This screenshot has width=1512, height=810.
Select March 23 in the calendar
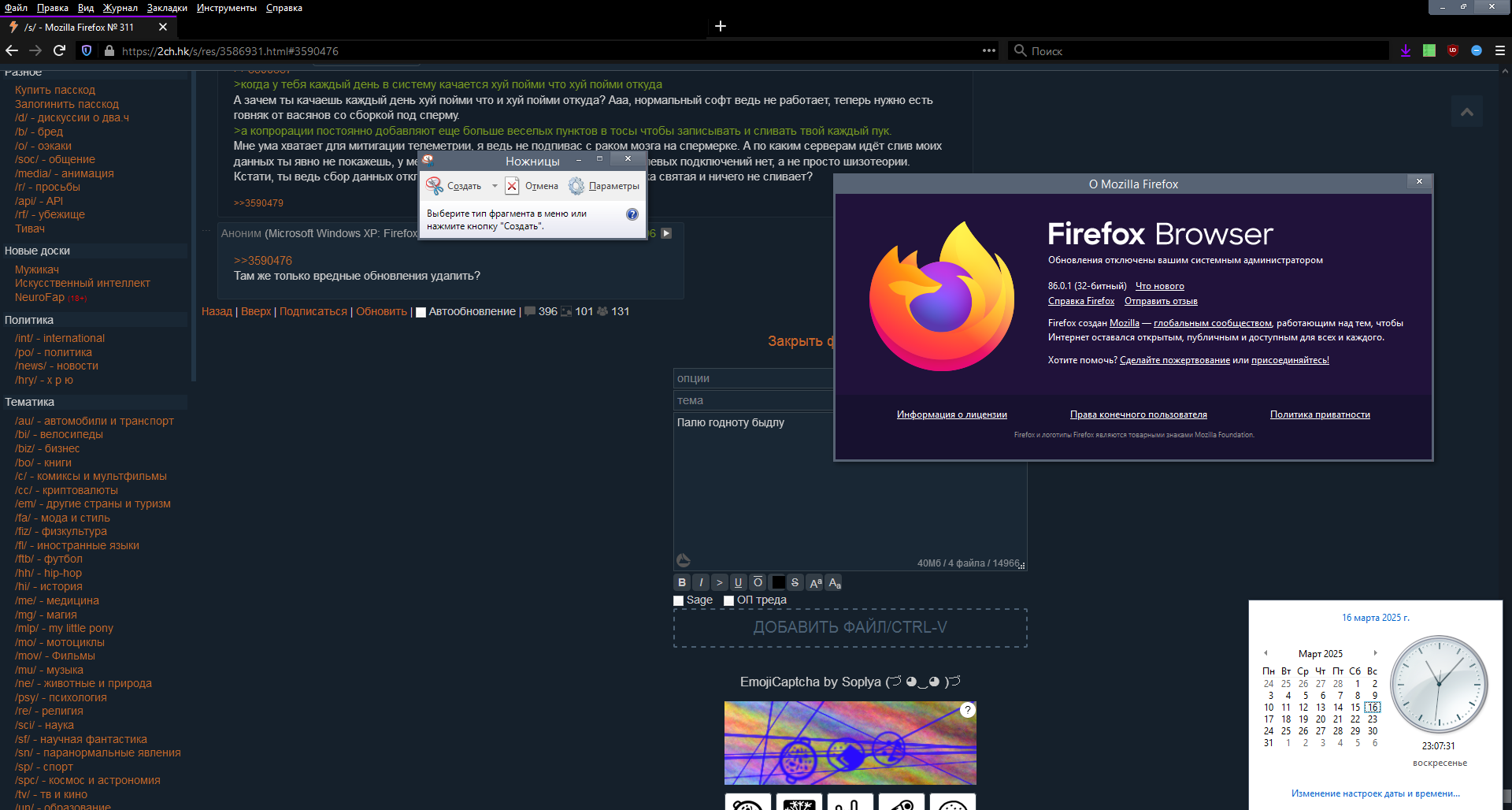pyautogui.click(x=1373, y=719)
